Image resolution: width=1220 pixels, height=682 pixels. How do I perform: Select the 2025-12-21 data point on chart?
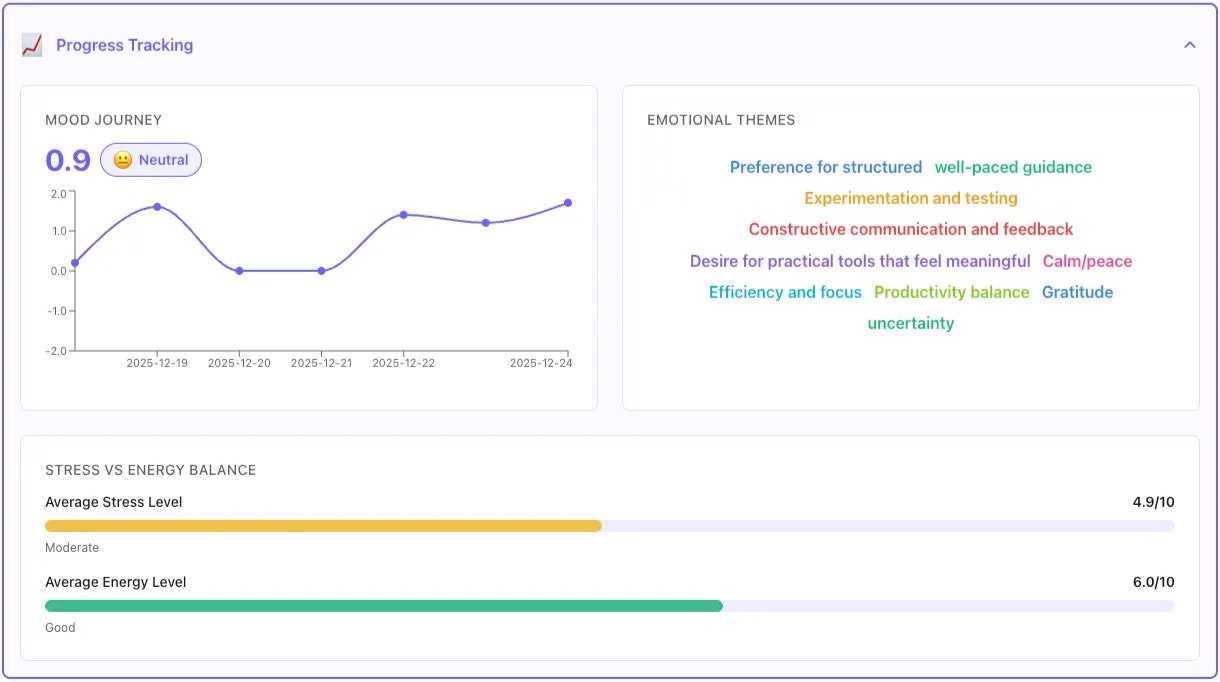coord(321,270)
